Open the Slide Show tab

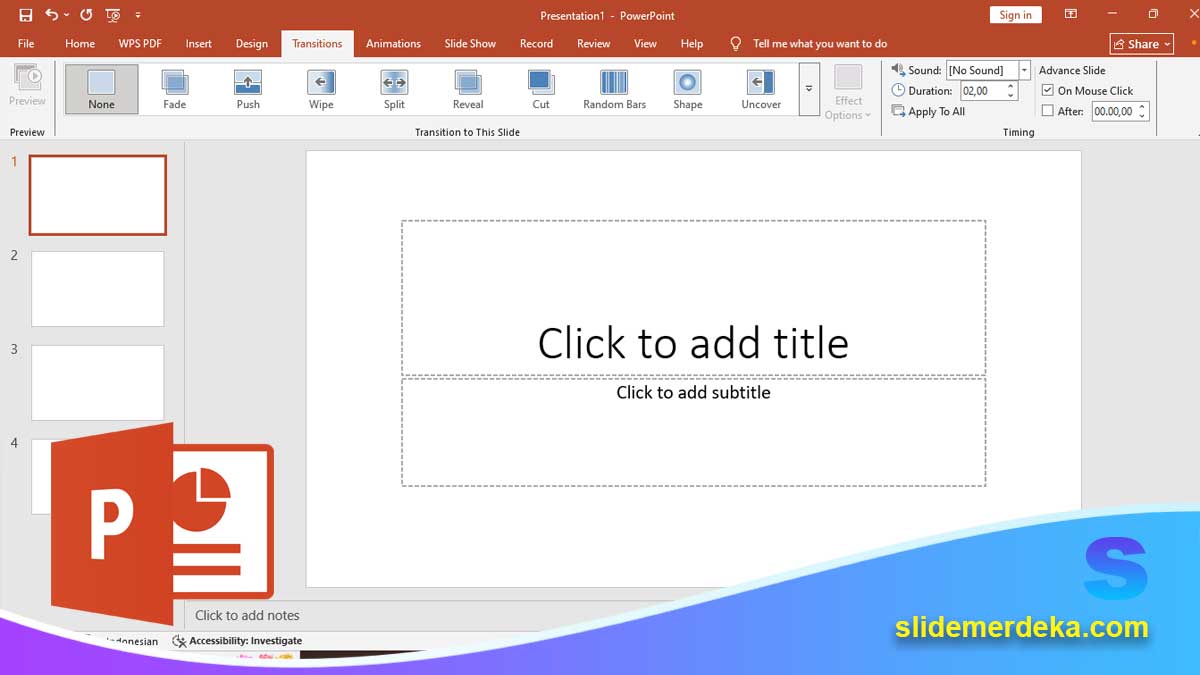(470, 44)
